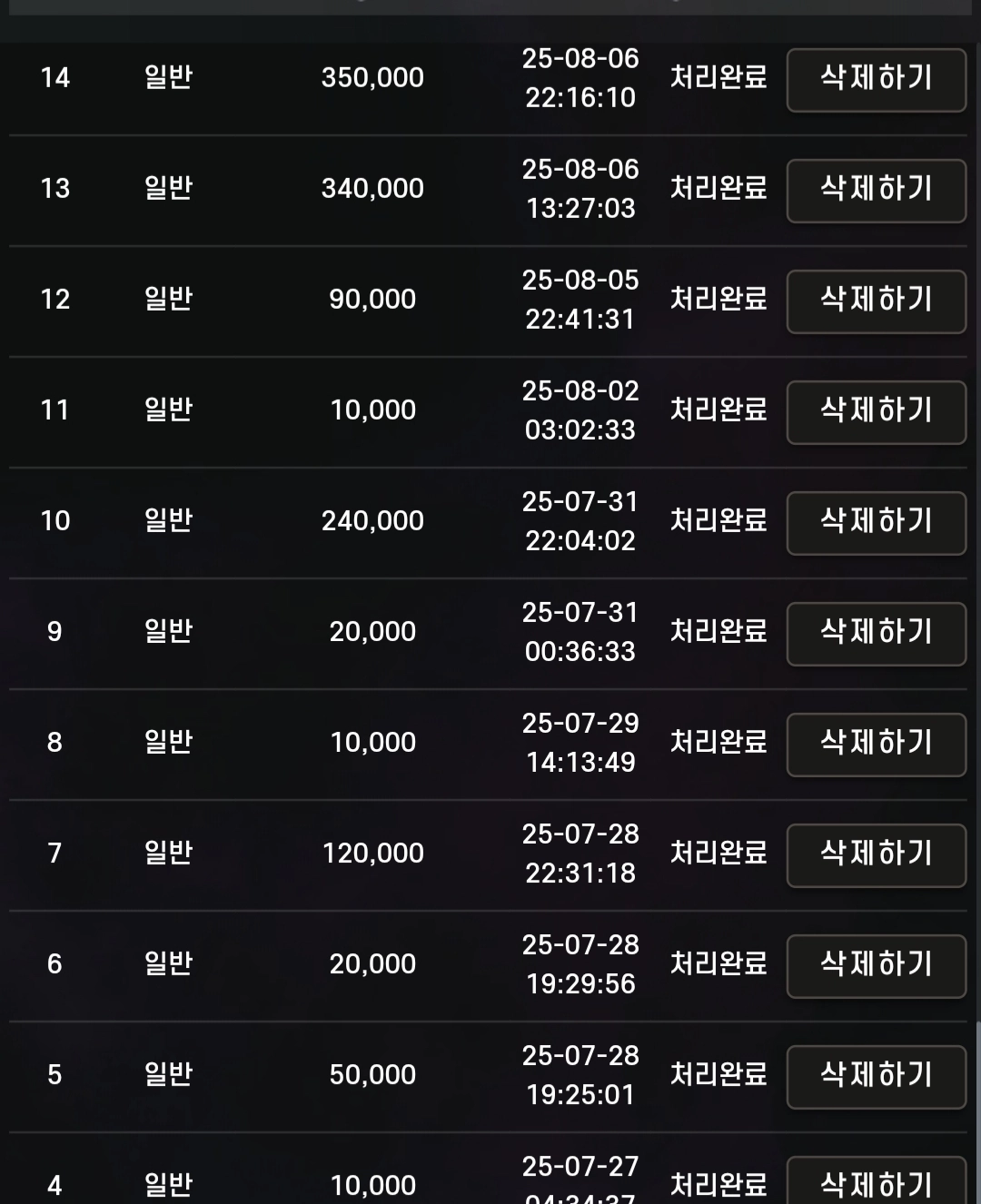The image size is (981, 1204).
Task: Click the scrollbar thumb on the right edge
Action: coord(976,1112)
